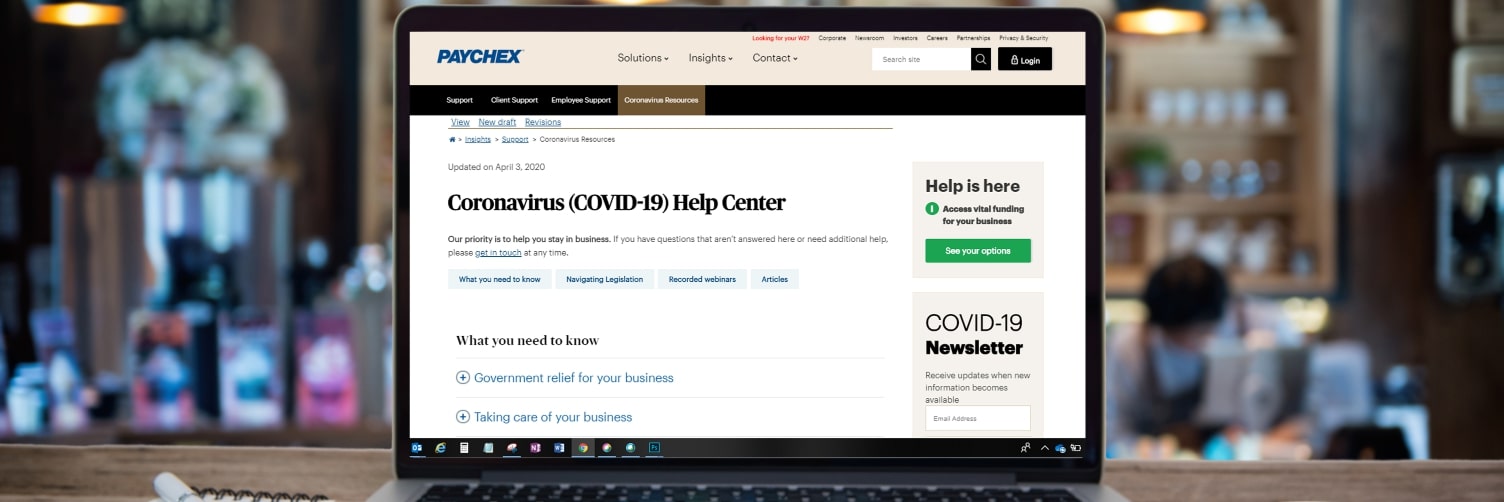This screenshot has width=1504, height=502.
Task: Click the Login button
Action: point(1025,59)
